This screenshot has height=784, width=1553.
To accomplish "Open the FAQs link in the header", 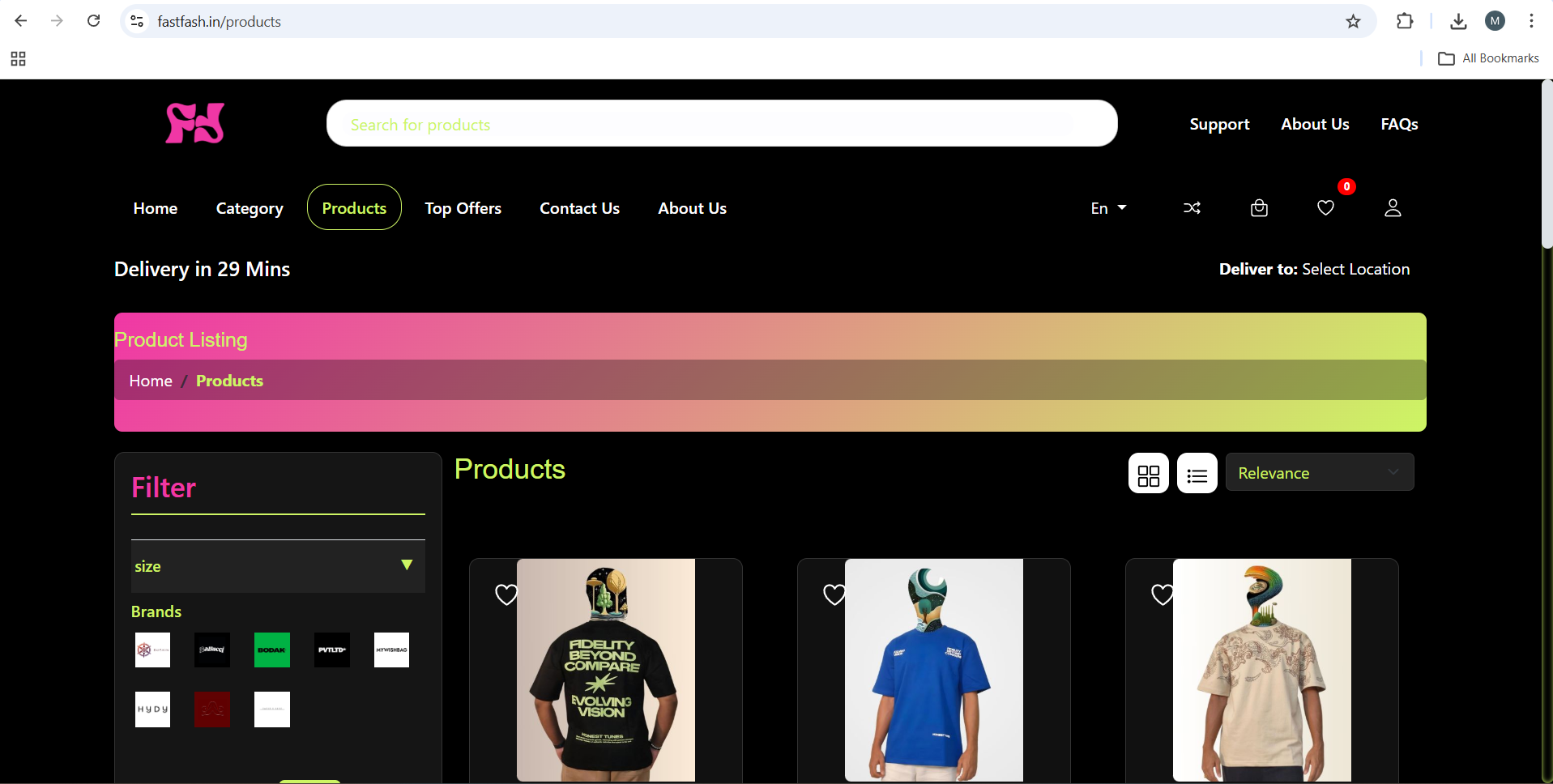I will pos(1399,124).
